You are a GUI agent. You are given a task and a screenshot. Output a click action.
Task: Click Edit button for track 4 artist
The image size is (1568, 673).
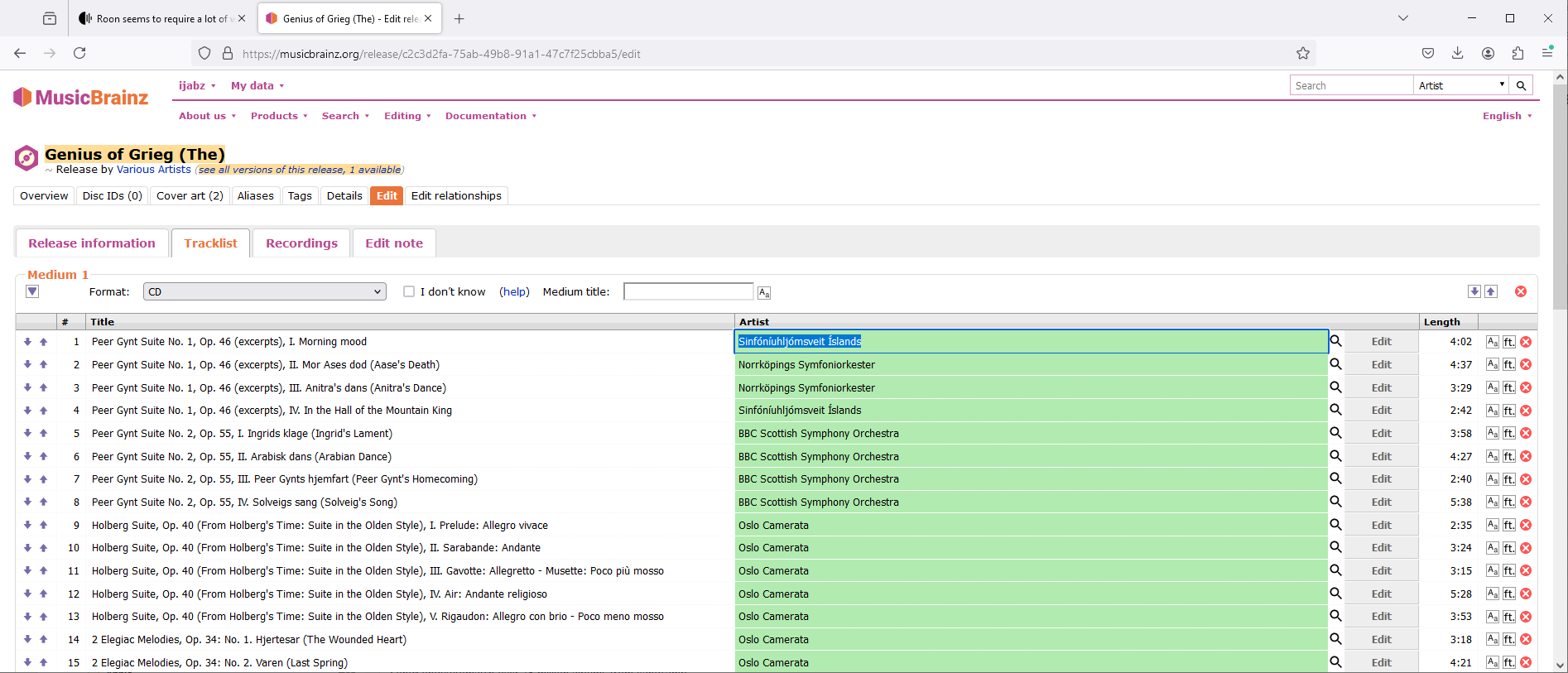(x=1381, y=411)
